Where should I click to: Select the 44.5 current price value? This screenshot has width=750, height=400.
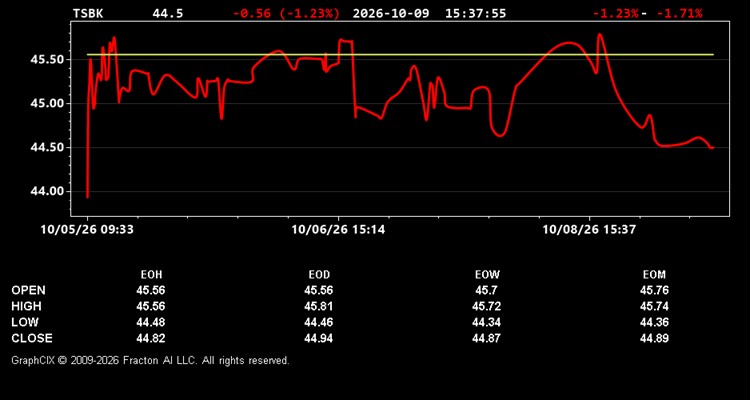(167, 13)
